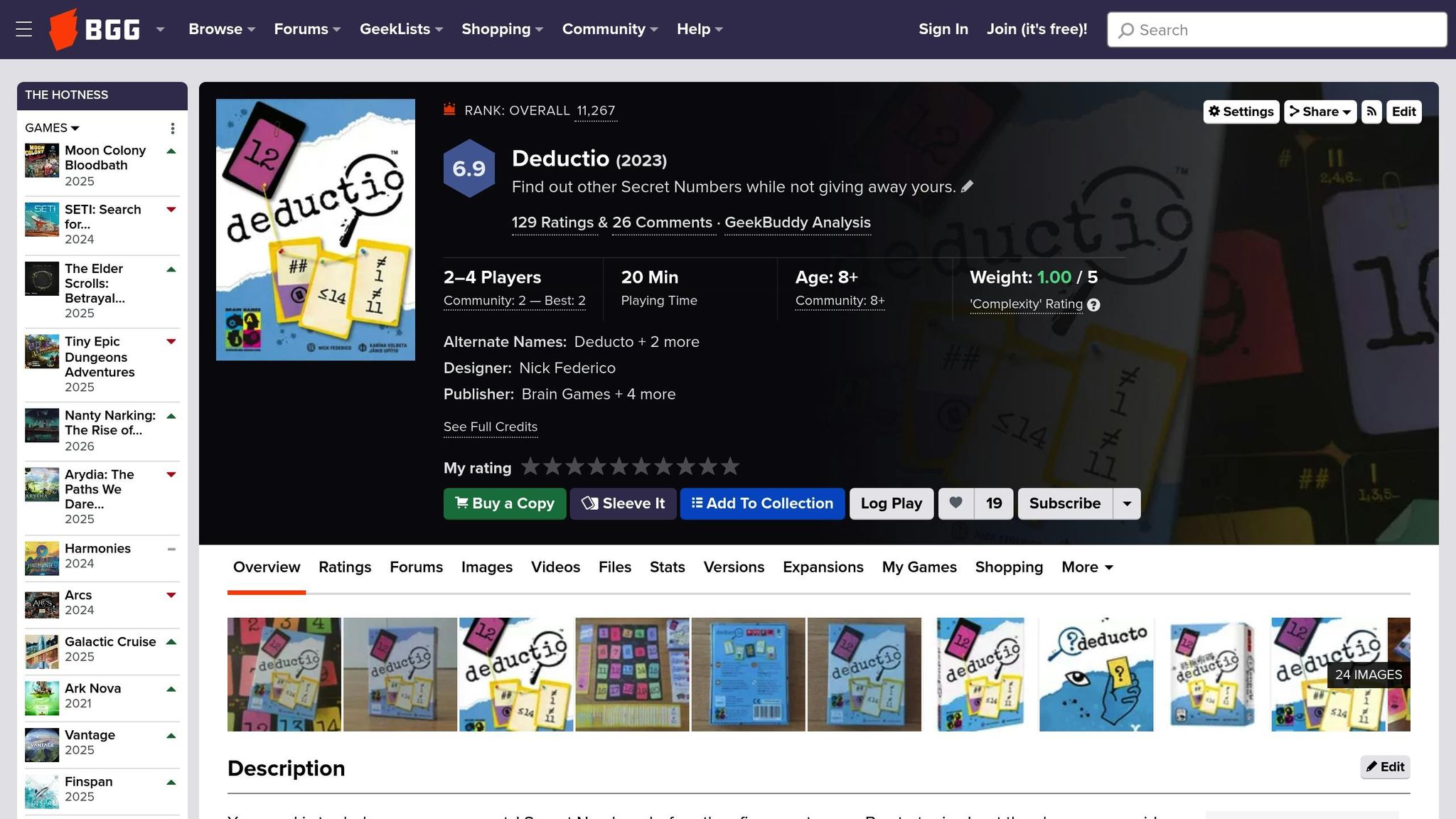1456x819 pixels.
Task: Open Moon Colony Bloodbath thumbnail
Action: [x=42, y=161]
